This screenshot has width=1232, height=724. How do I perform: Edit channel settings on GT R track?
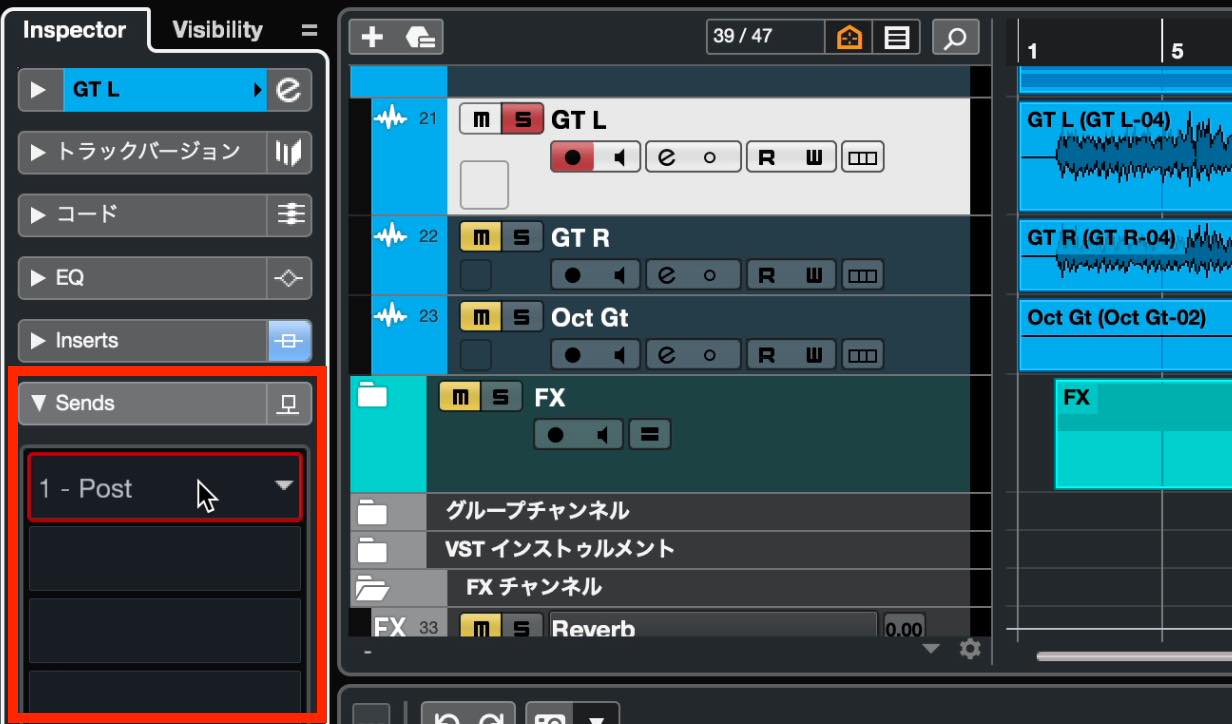pyautogui.click(x=669, y=274)
